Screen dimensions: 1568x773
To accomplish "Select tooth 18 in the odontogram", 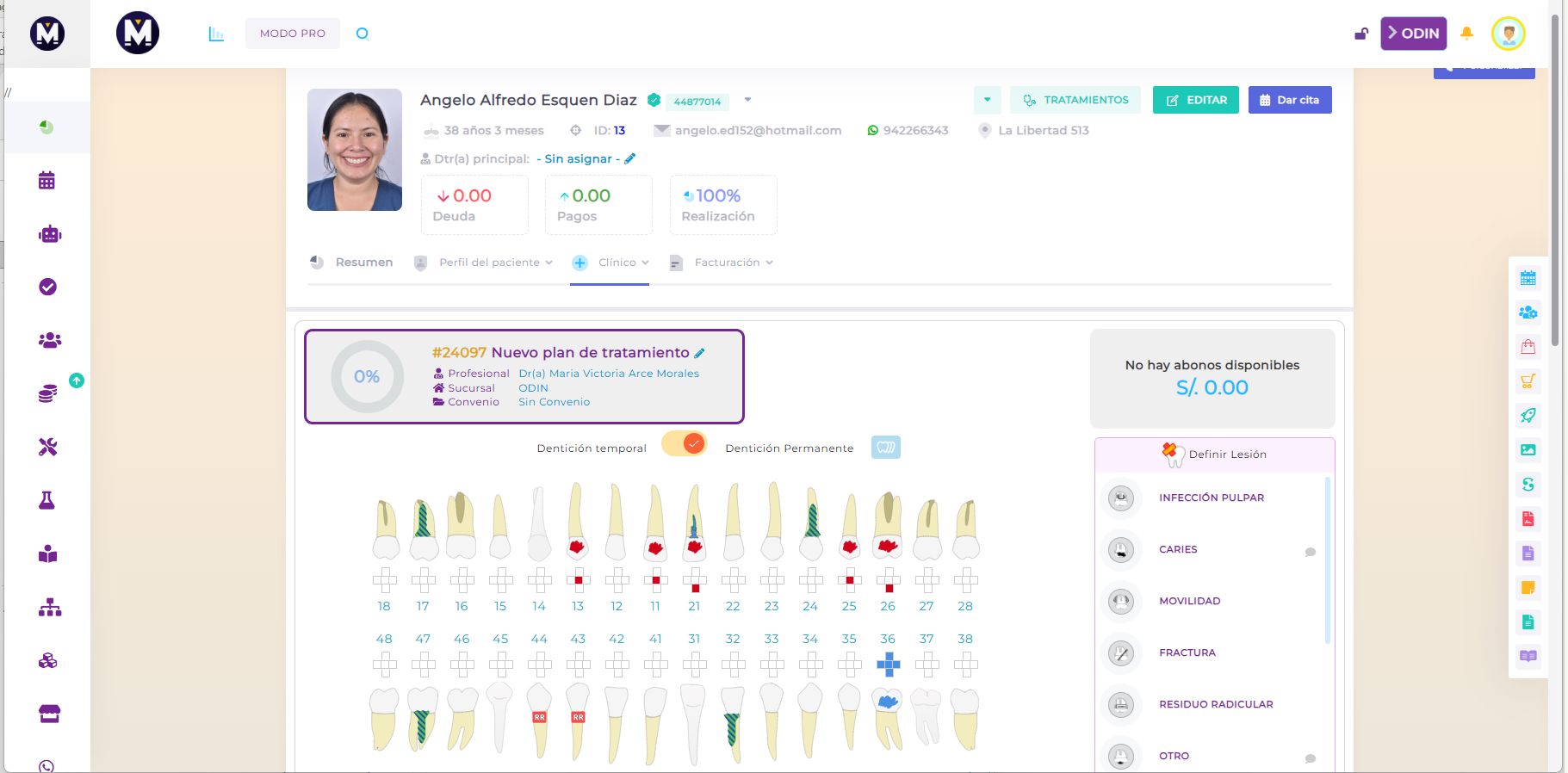I will [385, 529].
